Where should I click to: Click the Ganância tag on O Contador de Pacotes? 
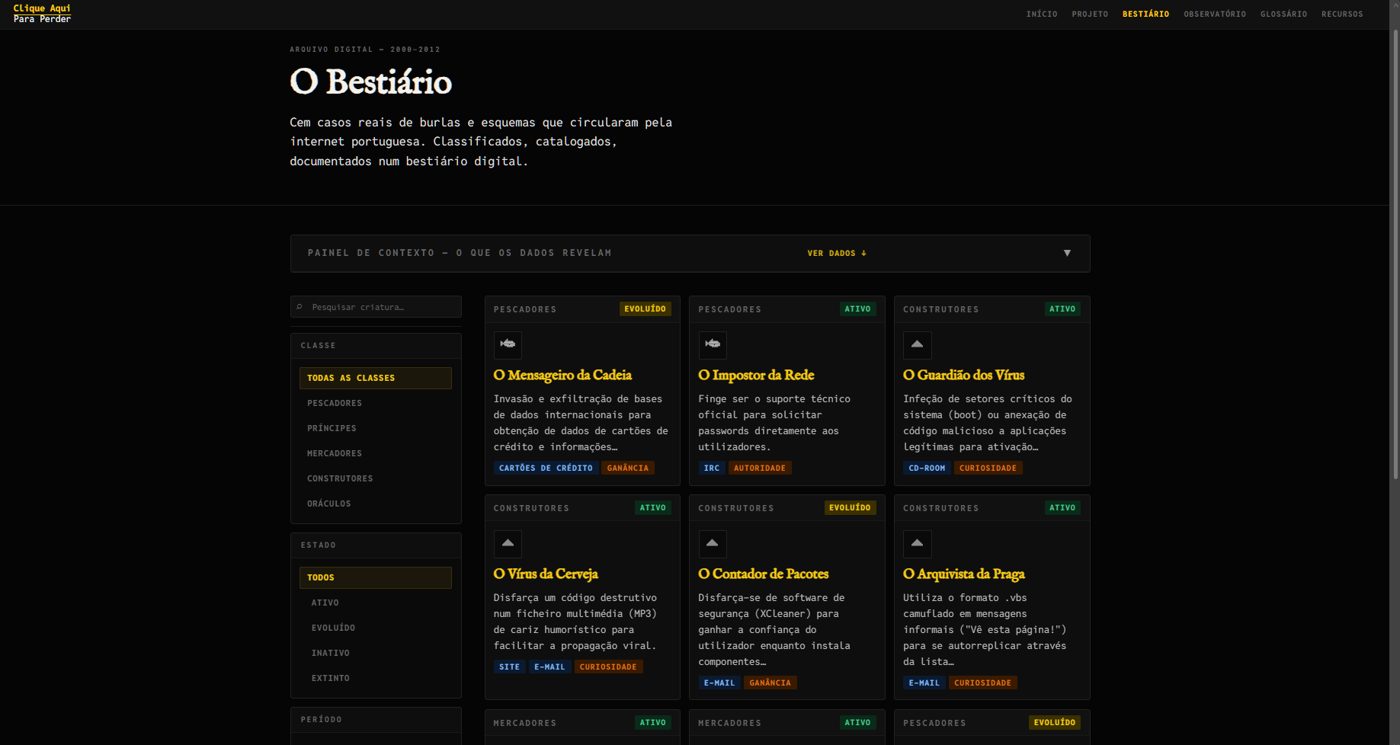point(770,683)
